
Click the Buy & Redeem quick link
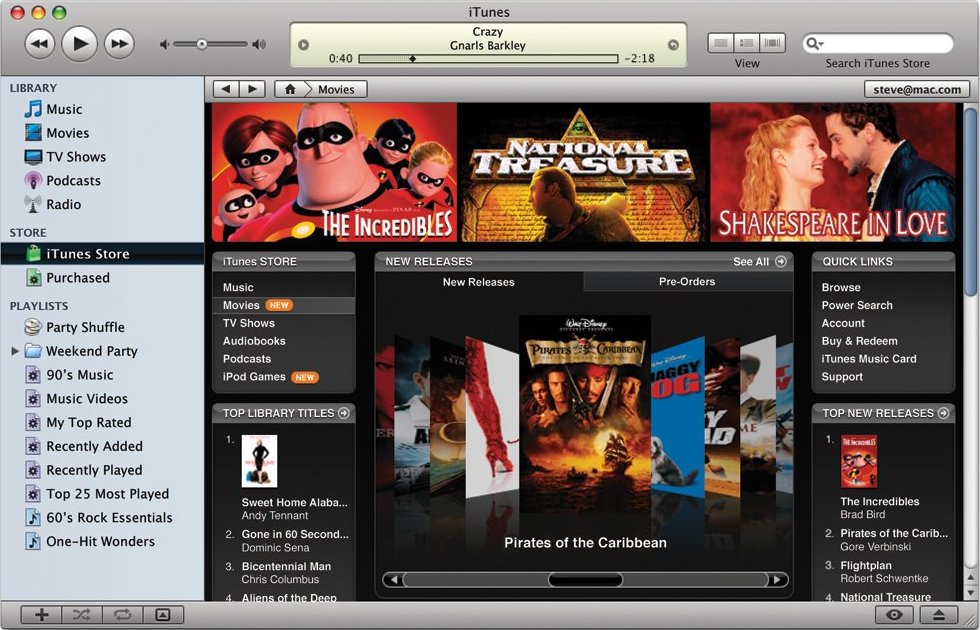pos(859,341)
